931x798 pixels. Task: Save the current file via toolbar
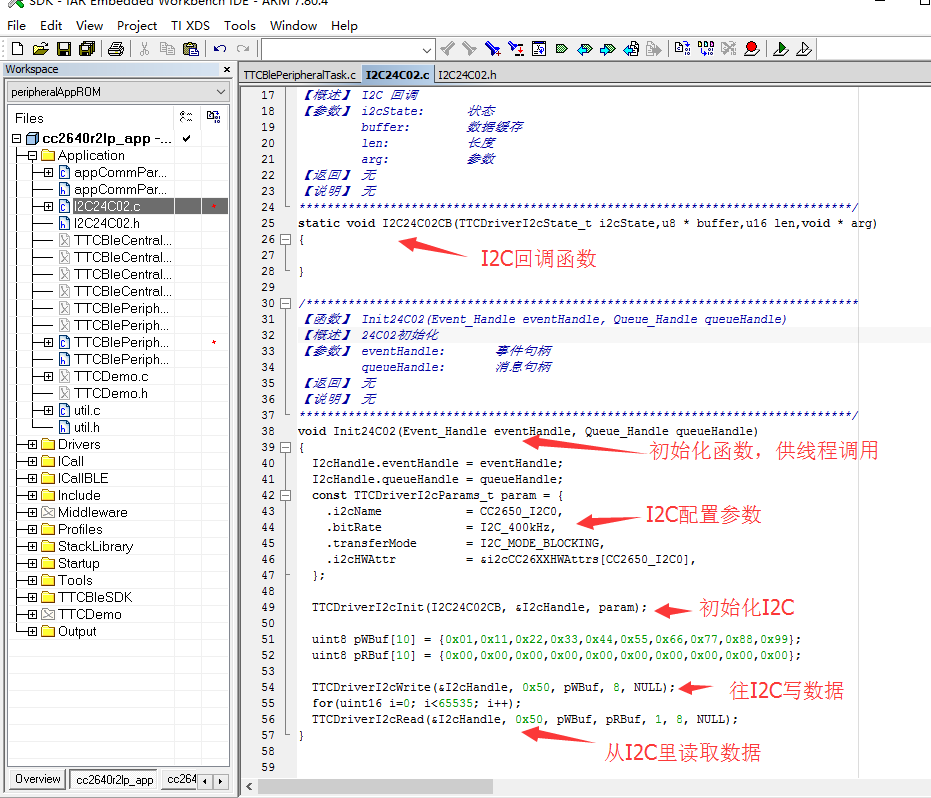(x=64, y=49)
